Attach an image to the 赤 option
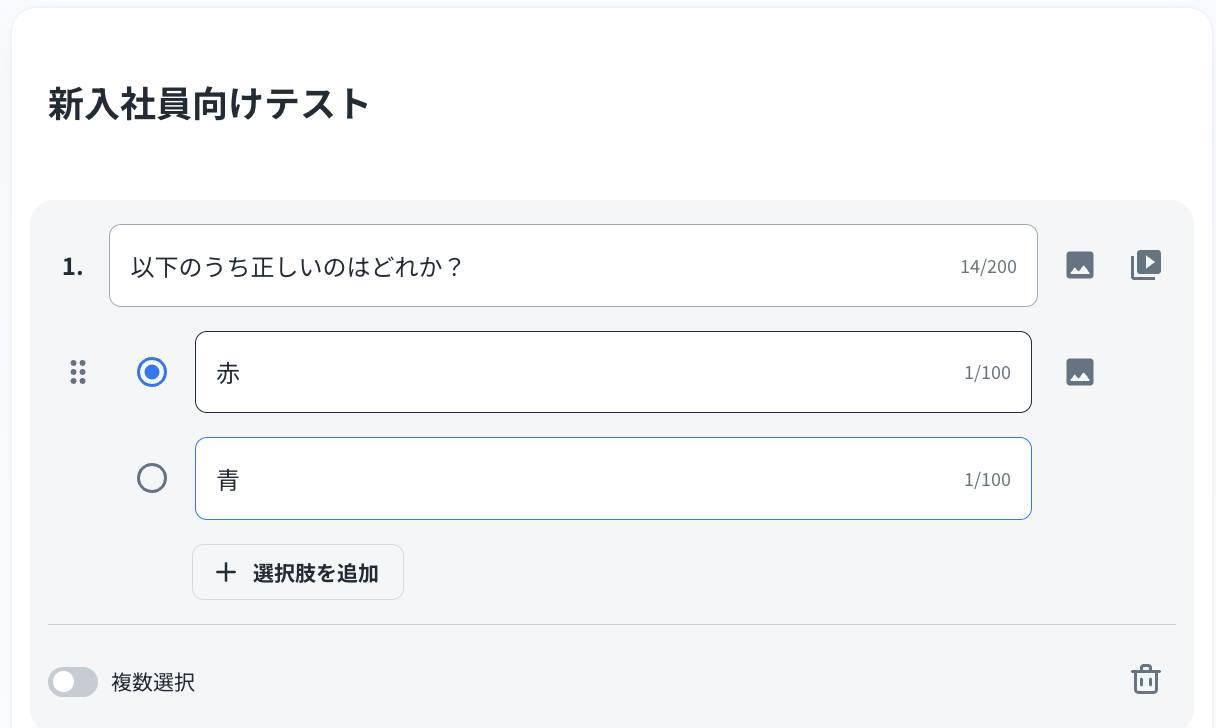Image resolution: width=1216 pixels, height=728 pixels. pos(1080,372)
